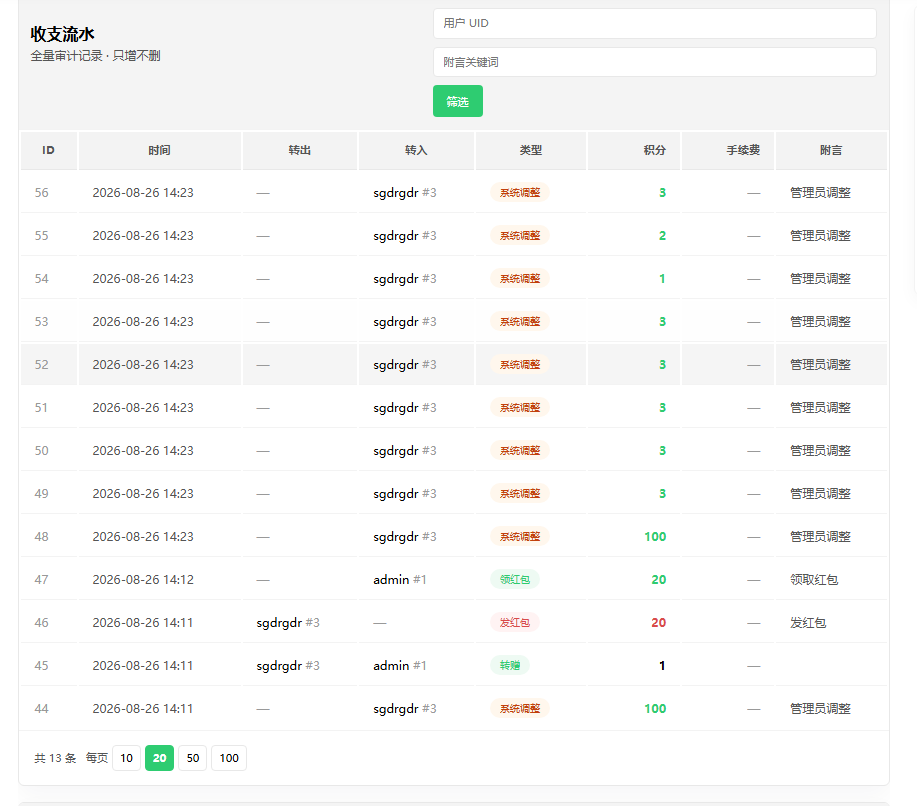Click the 手续费 column header
917x806 pixels.
click(x=728, y=150)
